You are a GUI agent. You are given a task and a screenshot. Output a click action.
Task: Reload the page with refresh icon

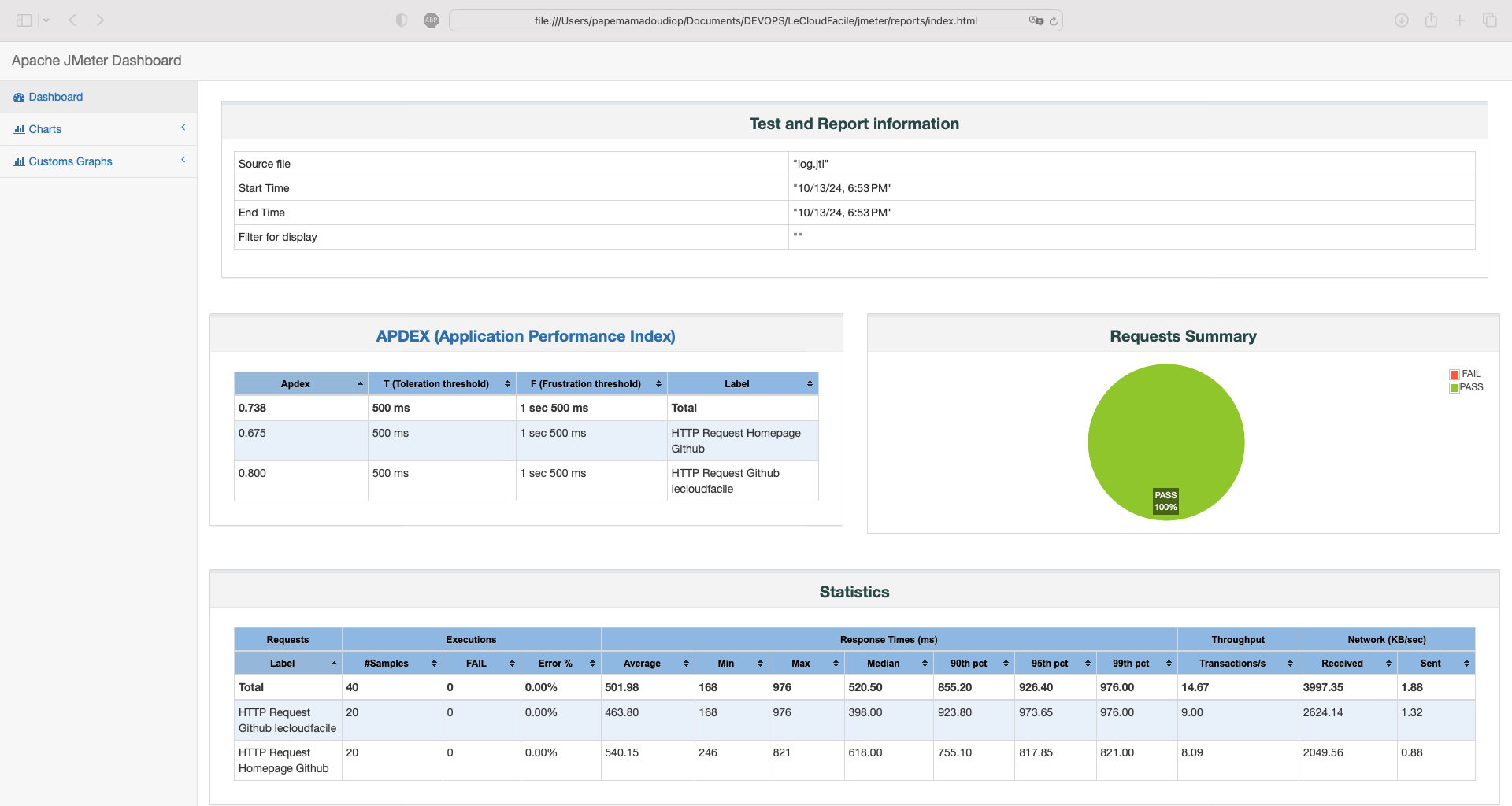1054,21
